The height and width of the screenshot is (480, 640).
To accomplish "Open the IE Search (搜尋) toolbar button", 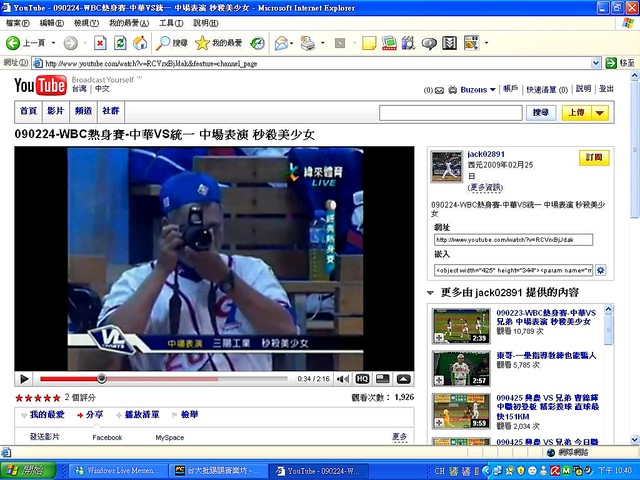I will (x=172, y=43).
